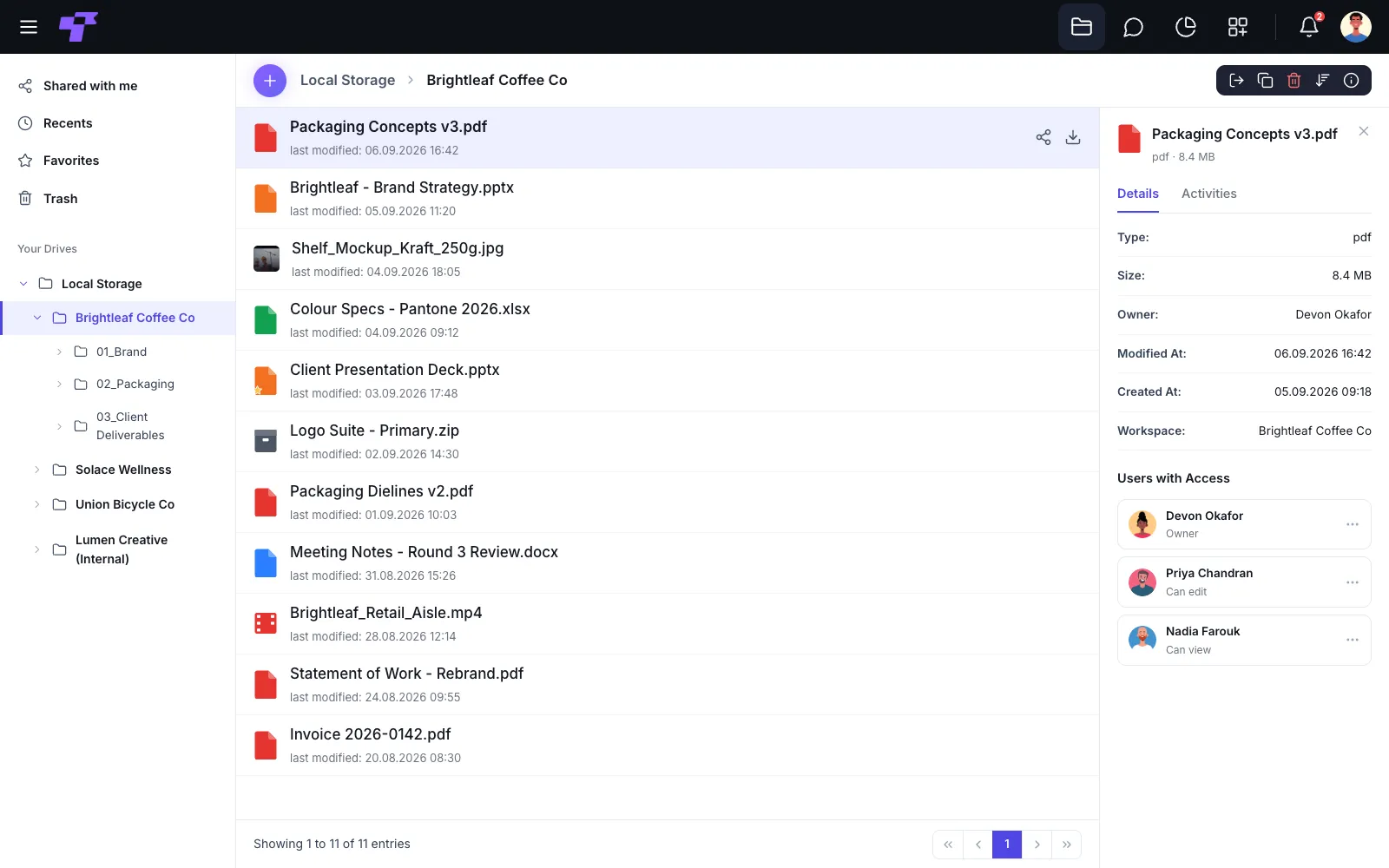
Task: Toggle the info details panel icon
Action: click(x=1351, y=81)
